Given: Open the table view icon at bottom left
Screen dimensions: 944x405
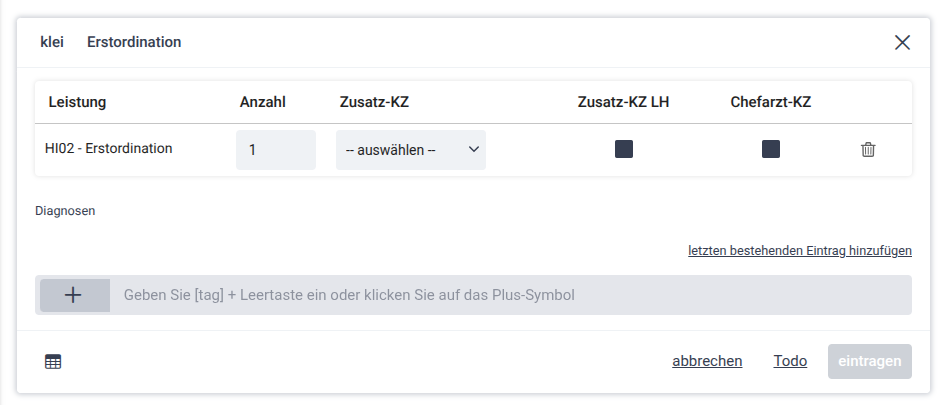Looking at the screenshot, I should point(53,362).
